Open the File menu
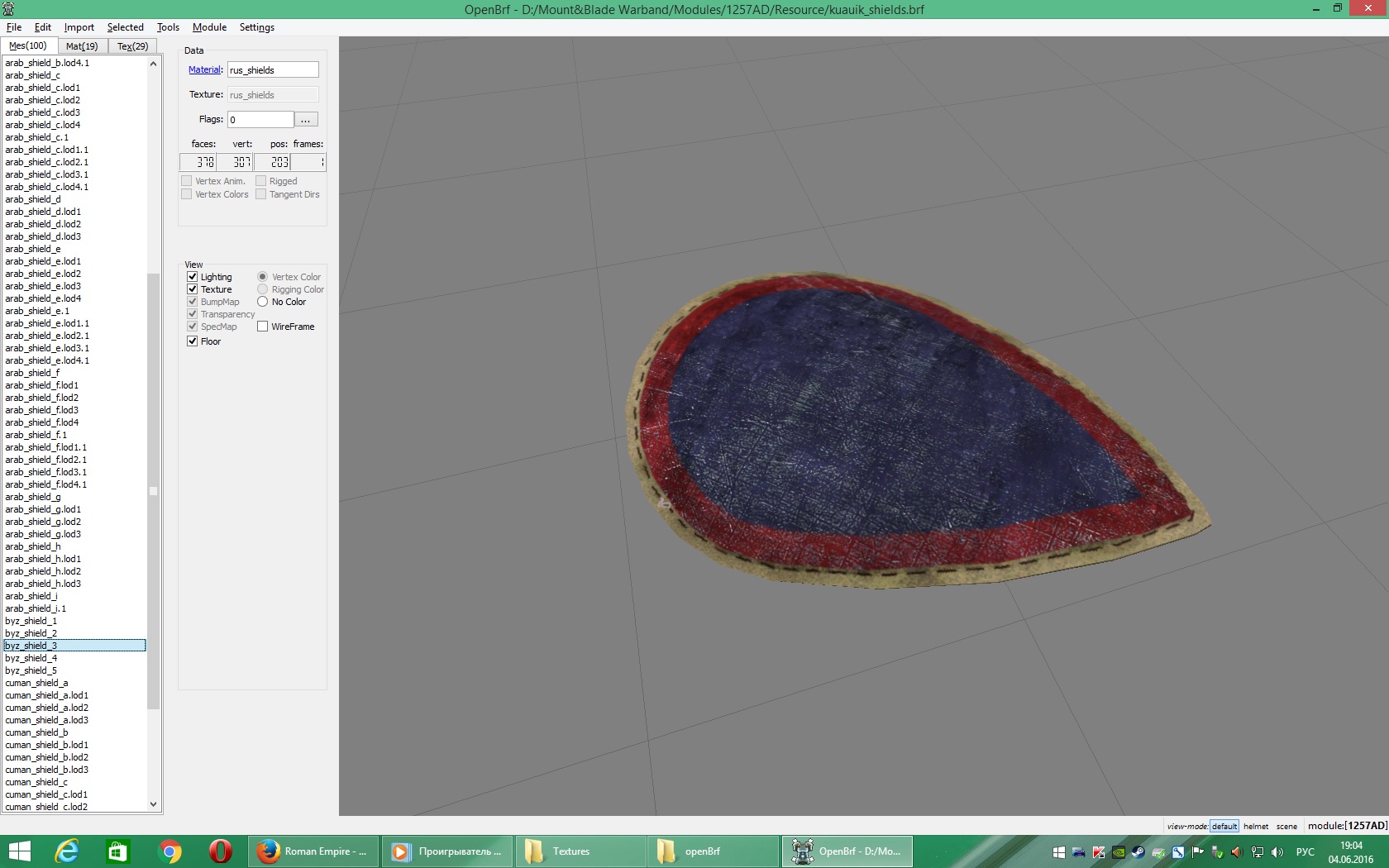This screenshot has width=1389, height=868. click(14, 27)
